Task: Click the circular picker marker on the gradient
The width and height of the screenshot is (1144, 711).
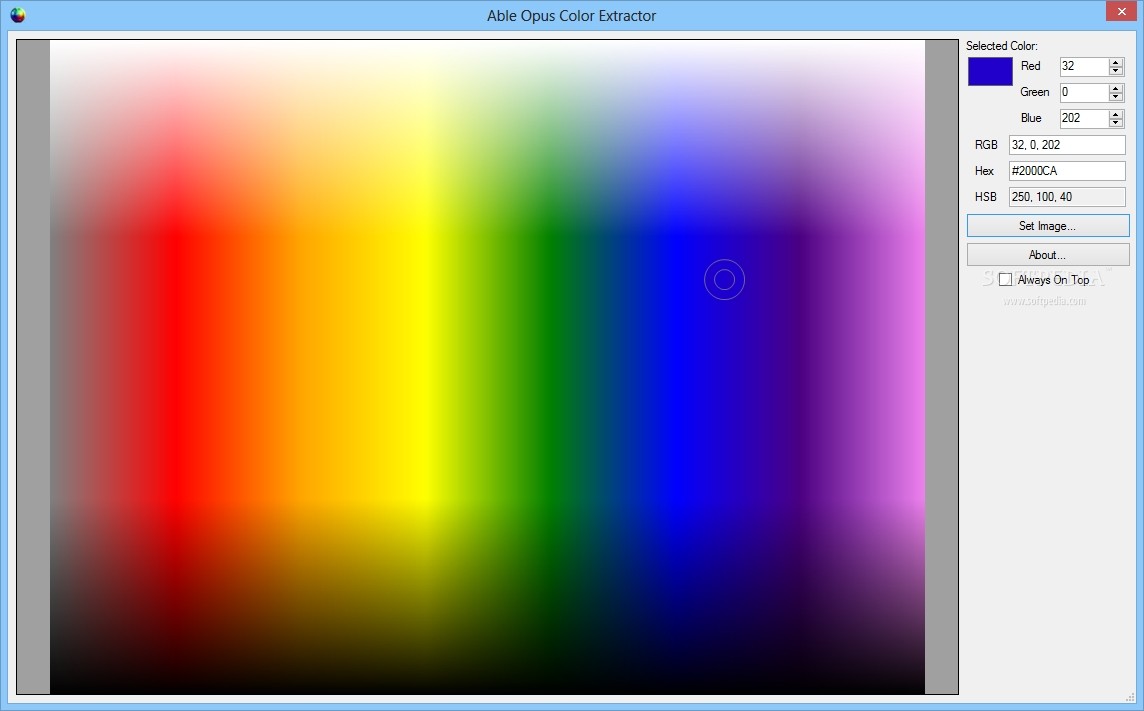Action: coord(724,280)
